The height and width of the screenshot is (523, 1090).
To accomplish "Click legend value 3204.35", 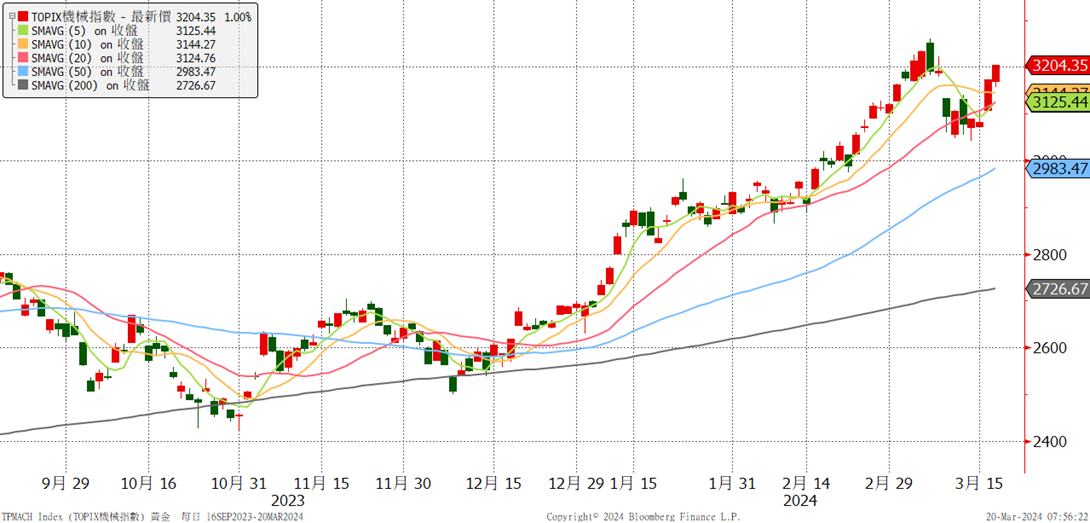I will pos(196,16).
